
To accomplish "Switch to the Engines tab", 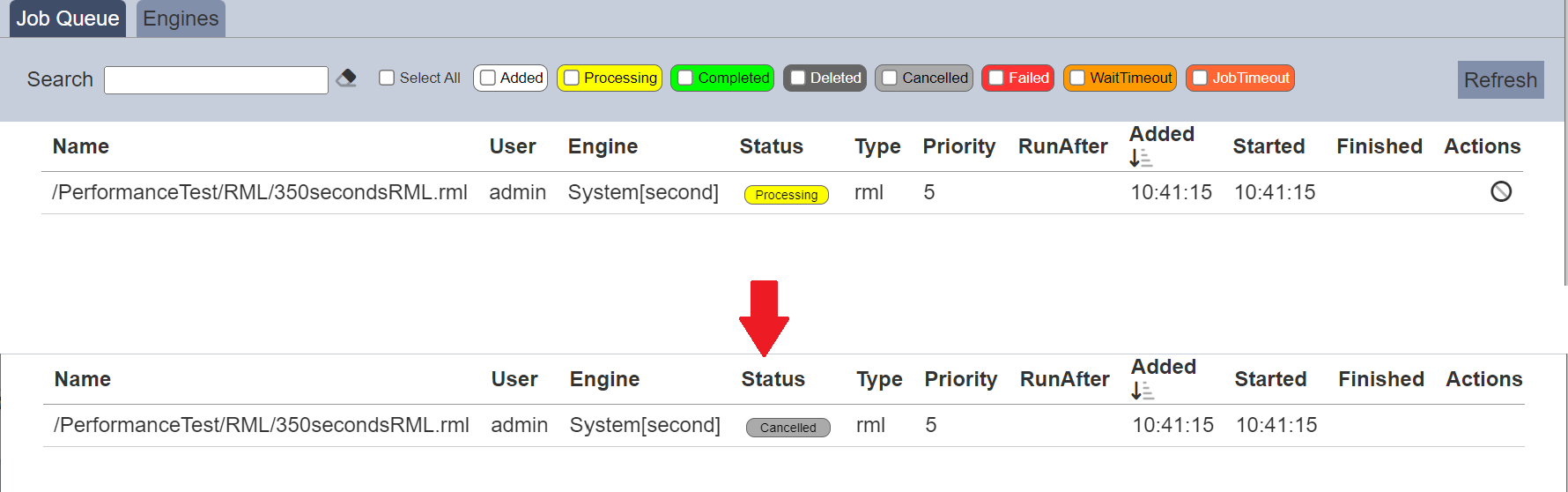I will [181, 19].
